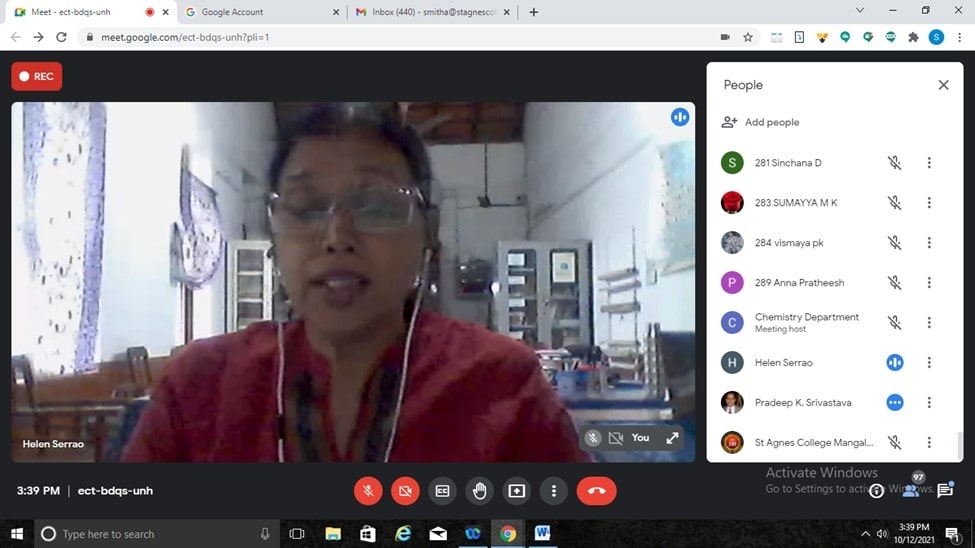The image size is (975, 548).
Task: Click the people count icon
Action: pyautogui.click(x=911, y=489)
